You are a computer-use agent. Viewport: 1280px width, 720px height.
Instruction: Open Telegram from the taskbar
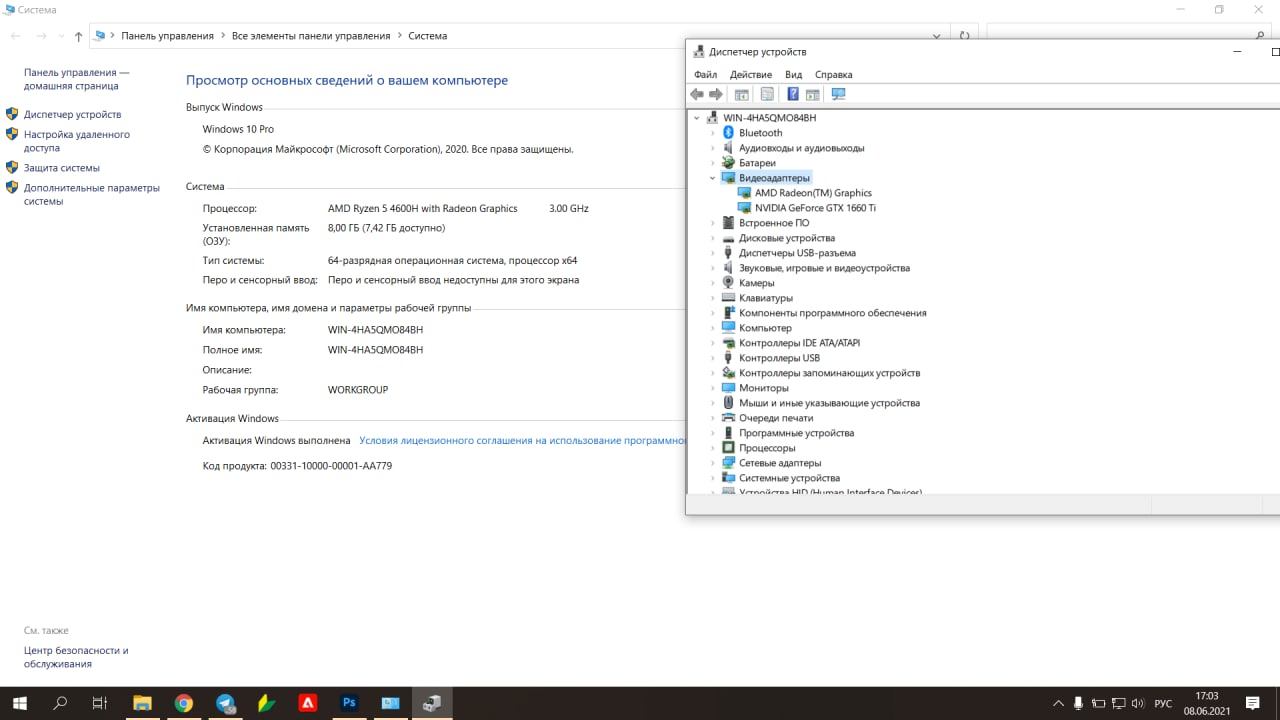coord(225,703)
